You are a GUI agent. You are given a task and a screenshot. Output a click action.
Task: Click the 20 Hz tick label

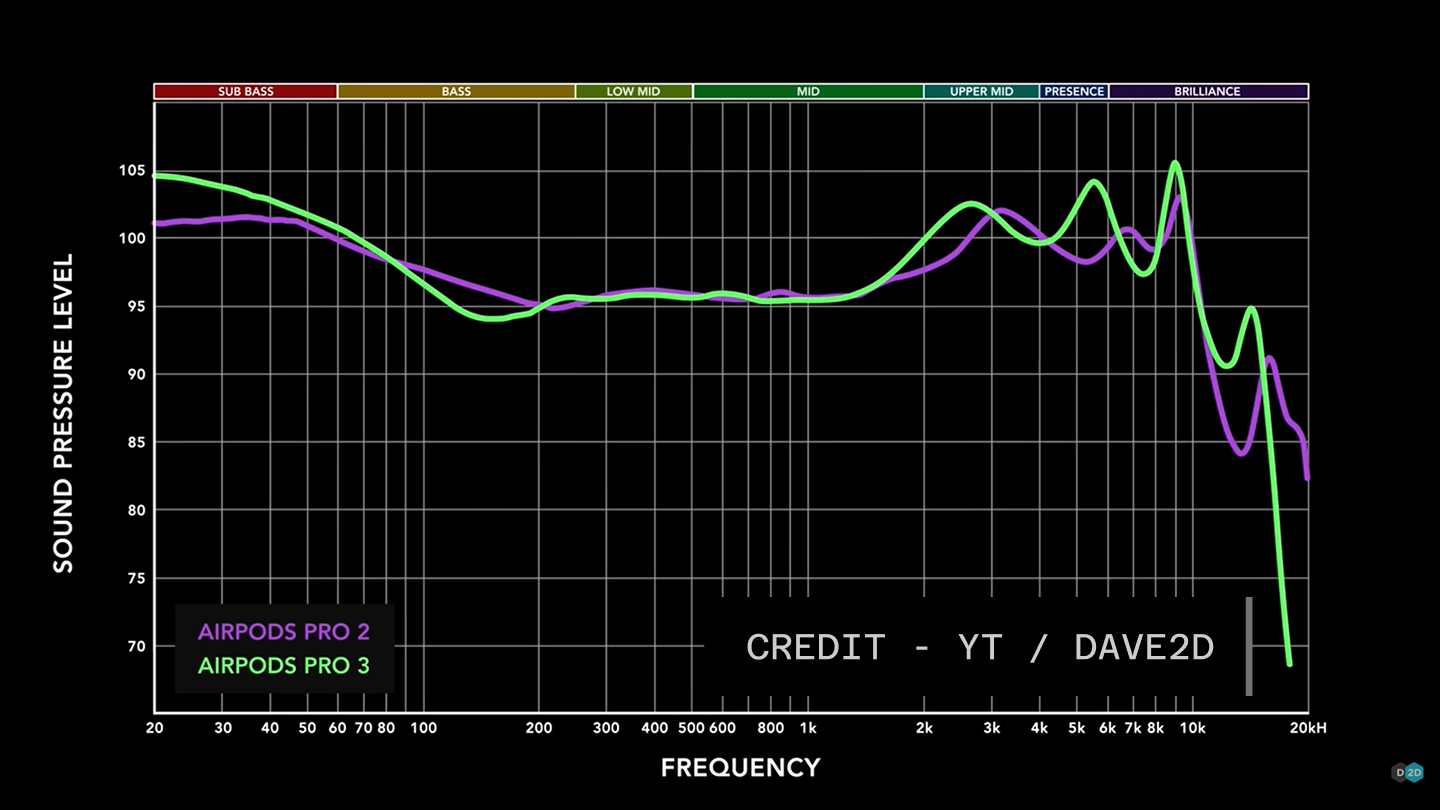coord(155,729)
